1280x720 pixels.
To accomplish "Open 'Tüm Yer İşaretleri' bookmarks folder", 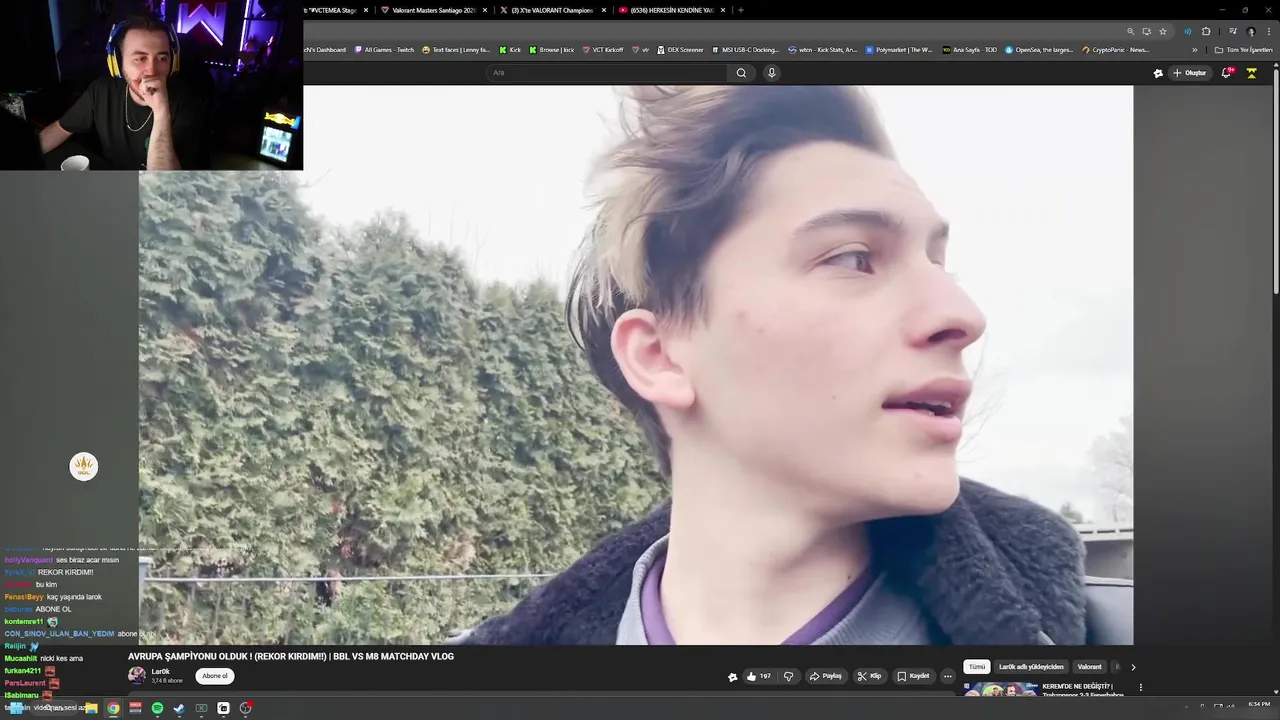I will (1244, 50).
